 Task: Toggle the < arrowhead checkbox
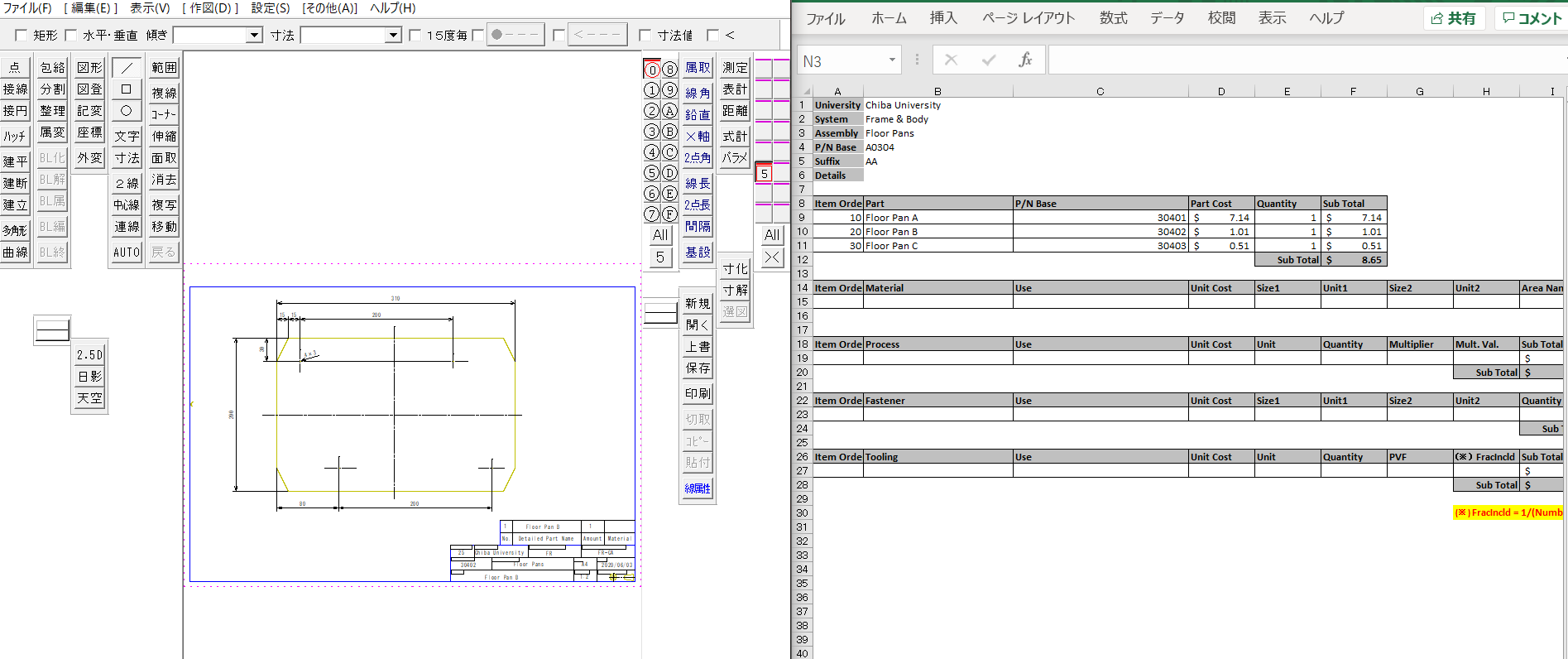coord(712,35)
